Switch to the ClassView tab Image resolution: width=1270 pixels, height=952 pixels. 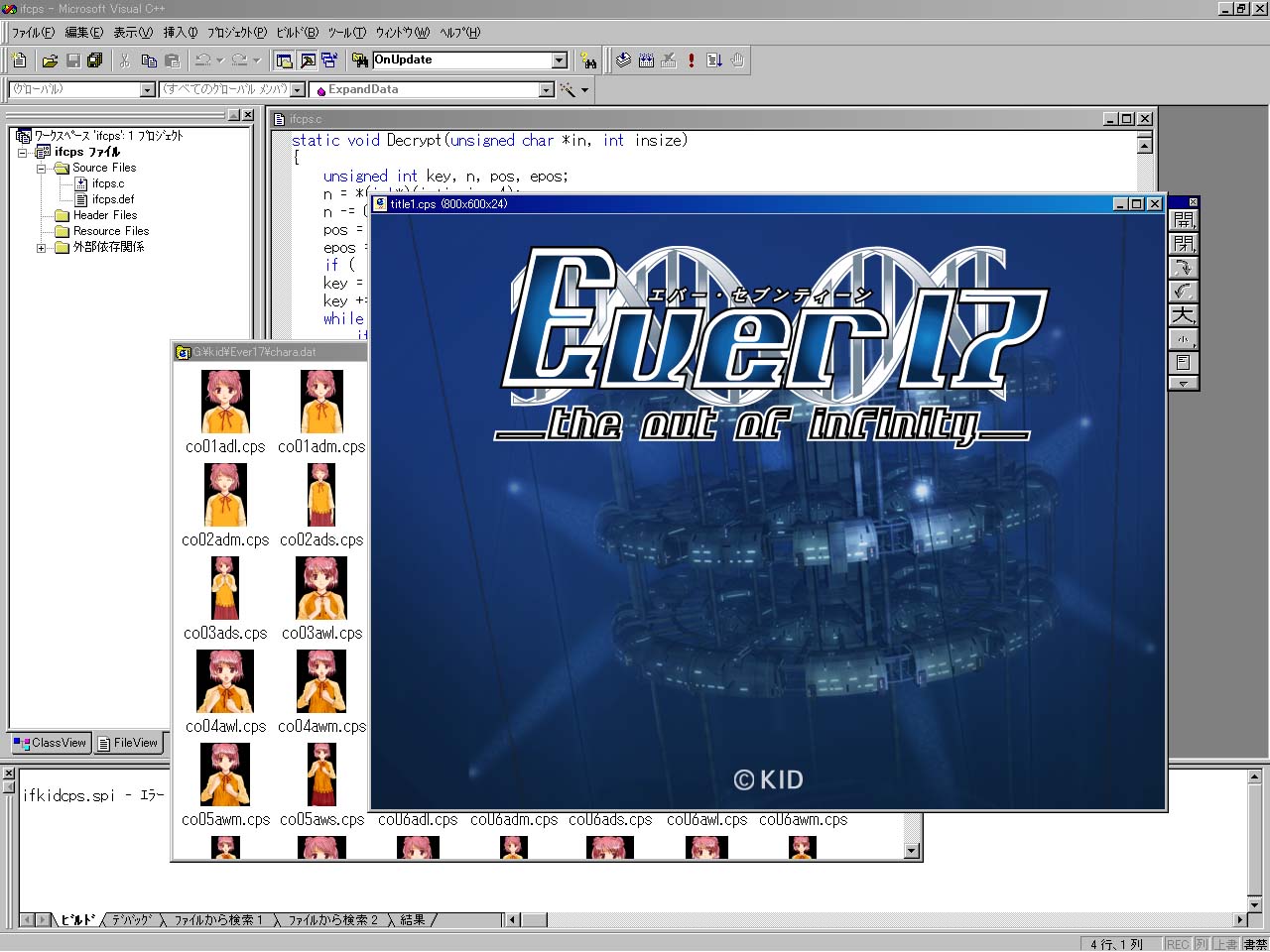[x=51, y=743]
